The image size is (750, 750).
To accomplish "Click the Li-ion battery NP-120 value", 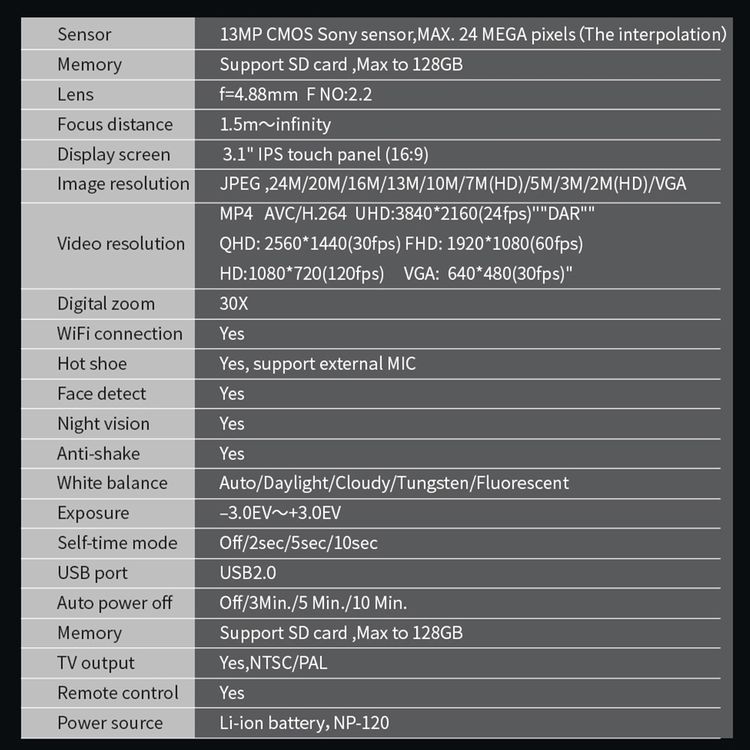I will [304, 723].
